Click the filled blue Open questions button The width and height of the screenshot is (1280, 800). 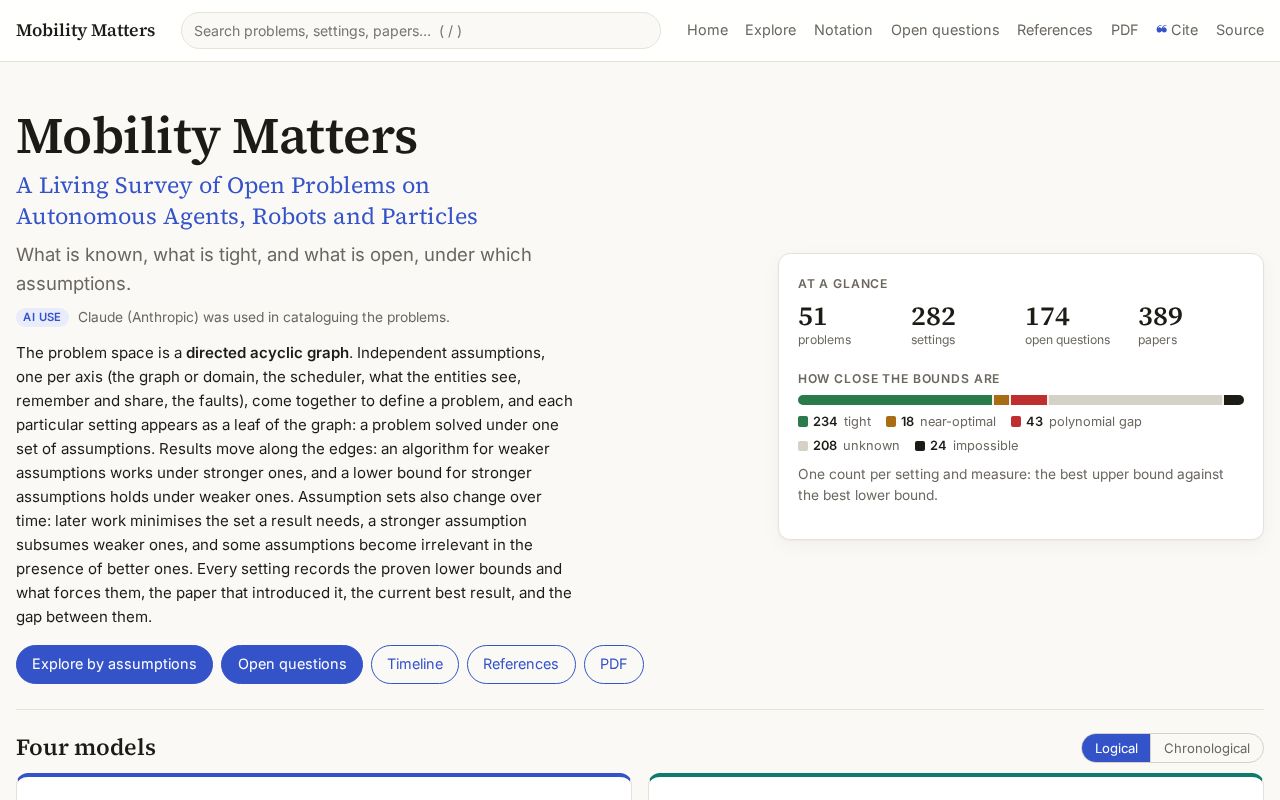pos(292,664)
